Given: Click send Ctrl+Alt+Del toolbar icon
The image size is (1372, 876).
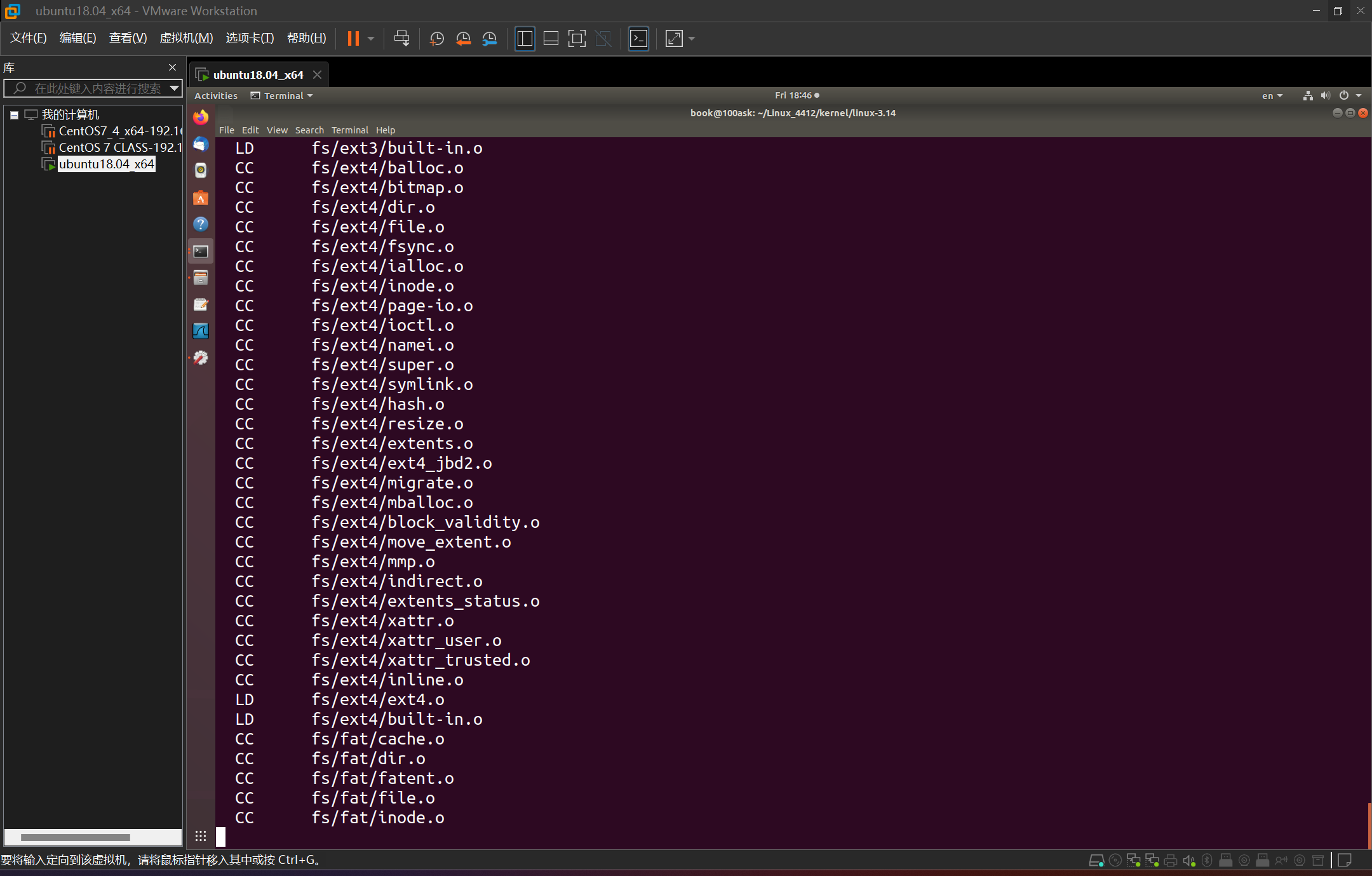Looking at the screenshot, I should [x=401, y=39].
